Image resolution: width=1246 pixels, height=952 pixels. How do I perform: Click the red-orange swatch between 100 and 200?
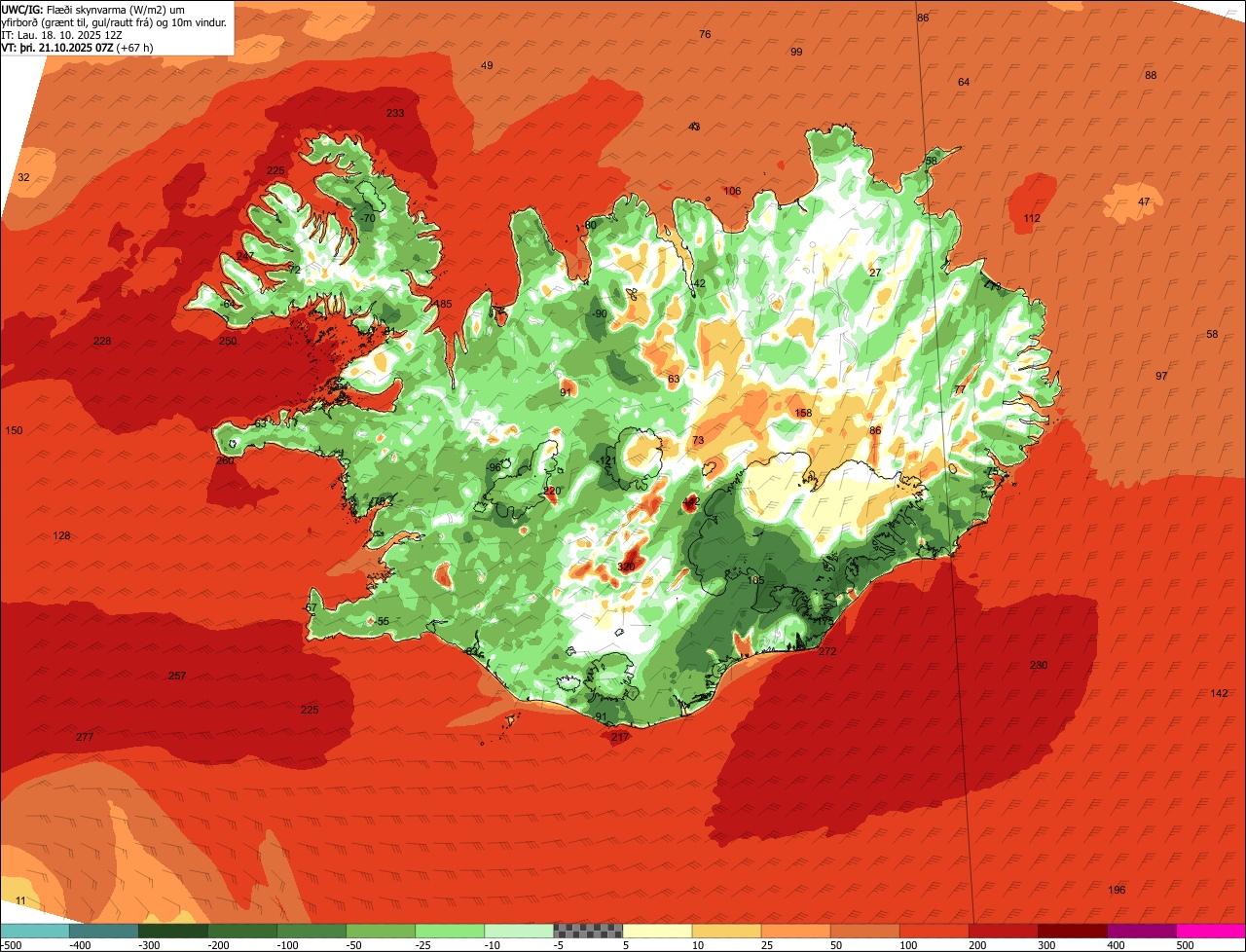pyautogui.click(x=934, y=931)
